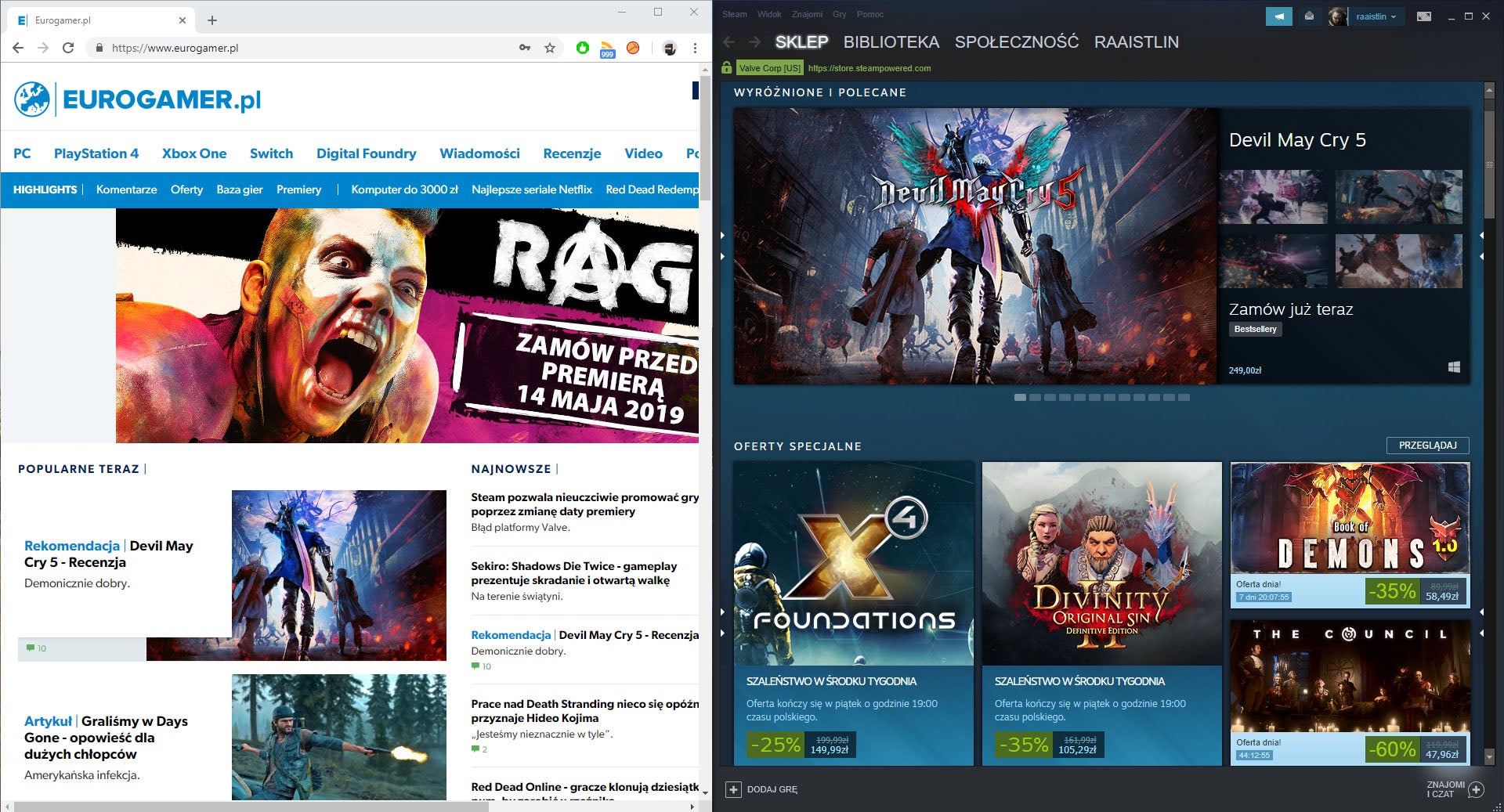The height and width of the screenshot is (812, 1504).
Task: Click the plus icon next to DODAJ GRĘ
Action: tap(733, 789)
